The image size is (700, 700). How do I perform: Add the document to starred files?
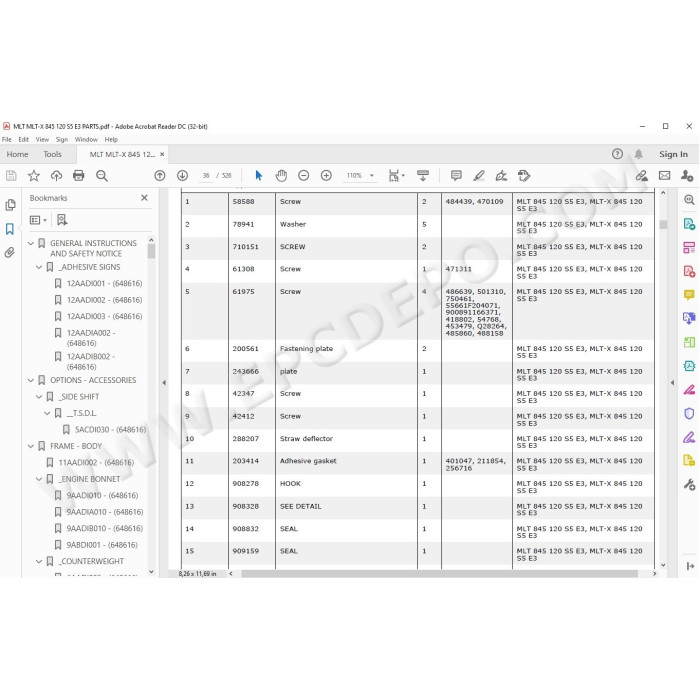click(x=34, y=176)
